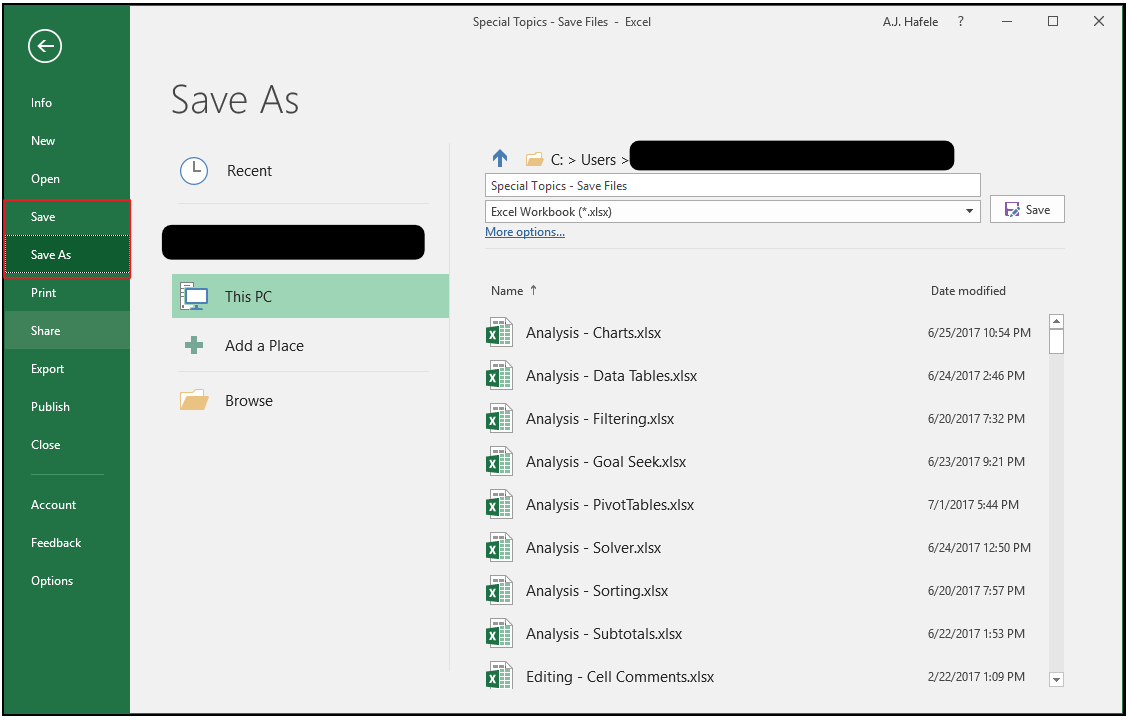Click the Excel icon for Editing - Cell Comments.xlsx
This screenshot has width=1131, height=720.
(499, 676)
